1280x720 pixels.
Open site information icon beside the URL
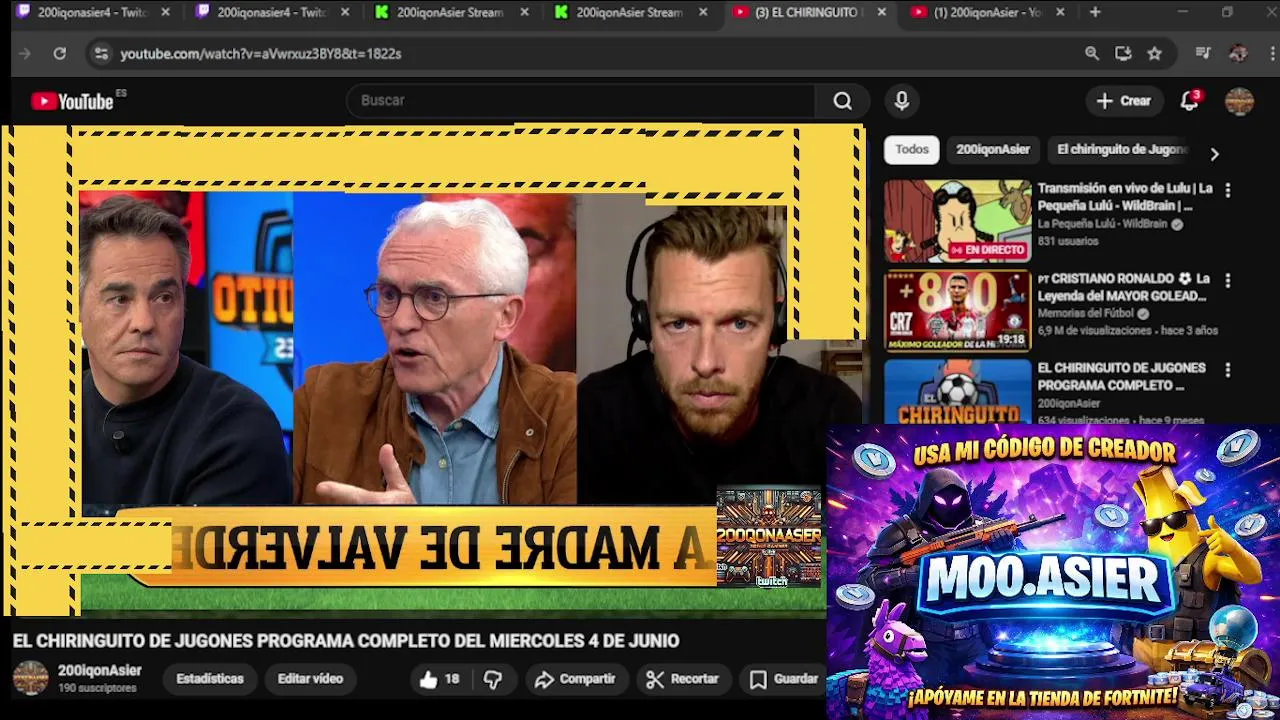pyautogui.click(x=100, y=53)
